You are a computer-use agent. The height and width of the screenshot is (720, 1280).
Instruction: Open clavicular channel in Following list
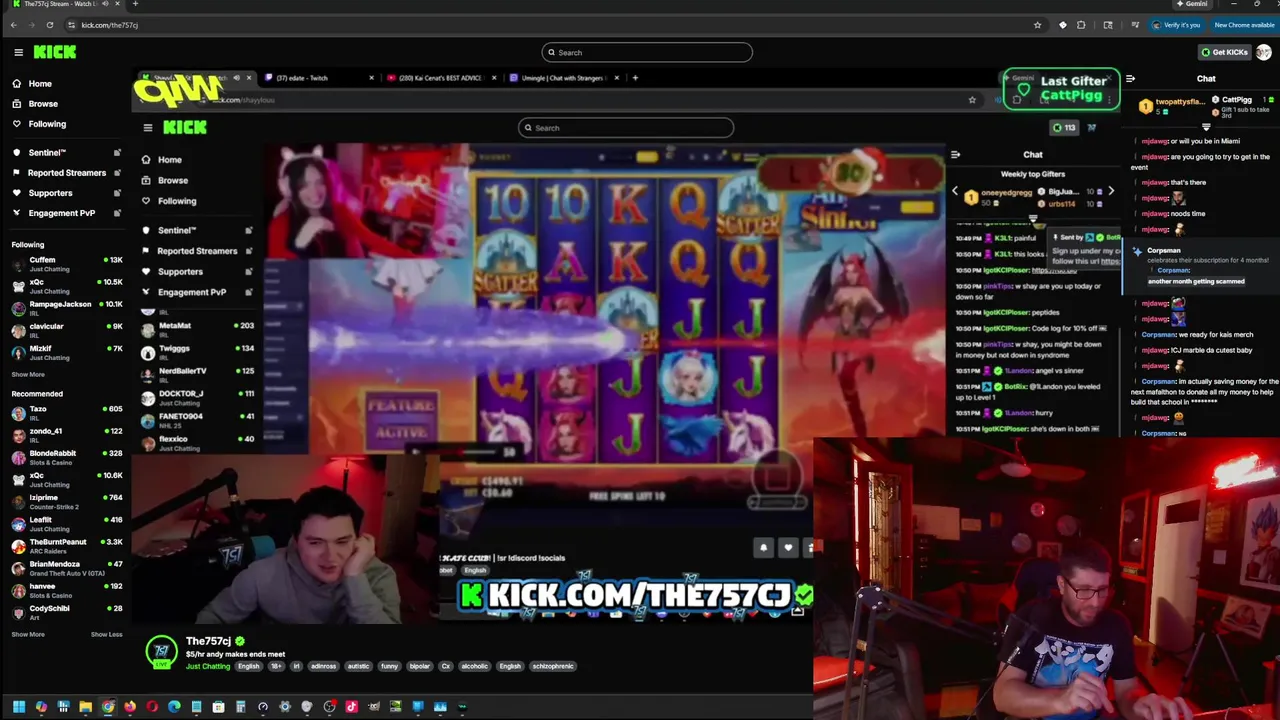click(66, 330)
